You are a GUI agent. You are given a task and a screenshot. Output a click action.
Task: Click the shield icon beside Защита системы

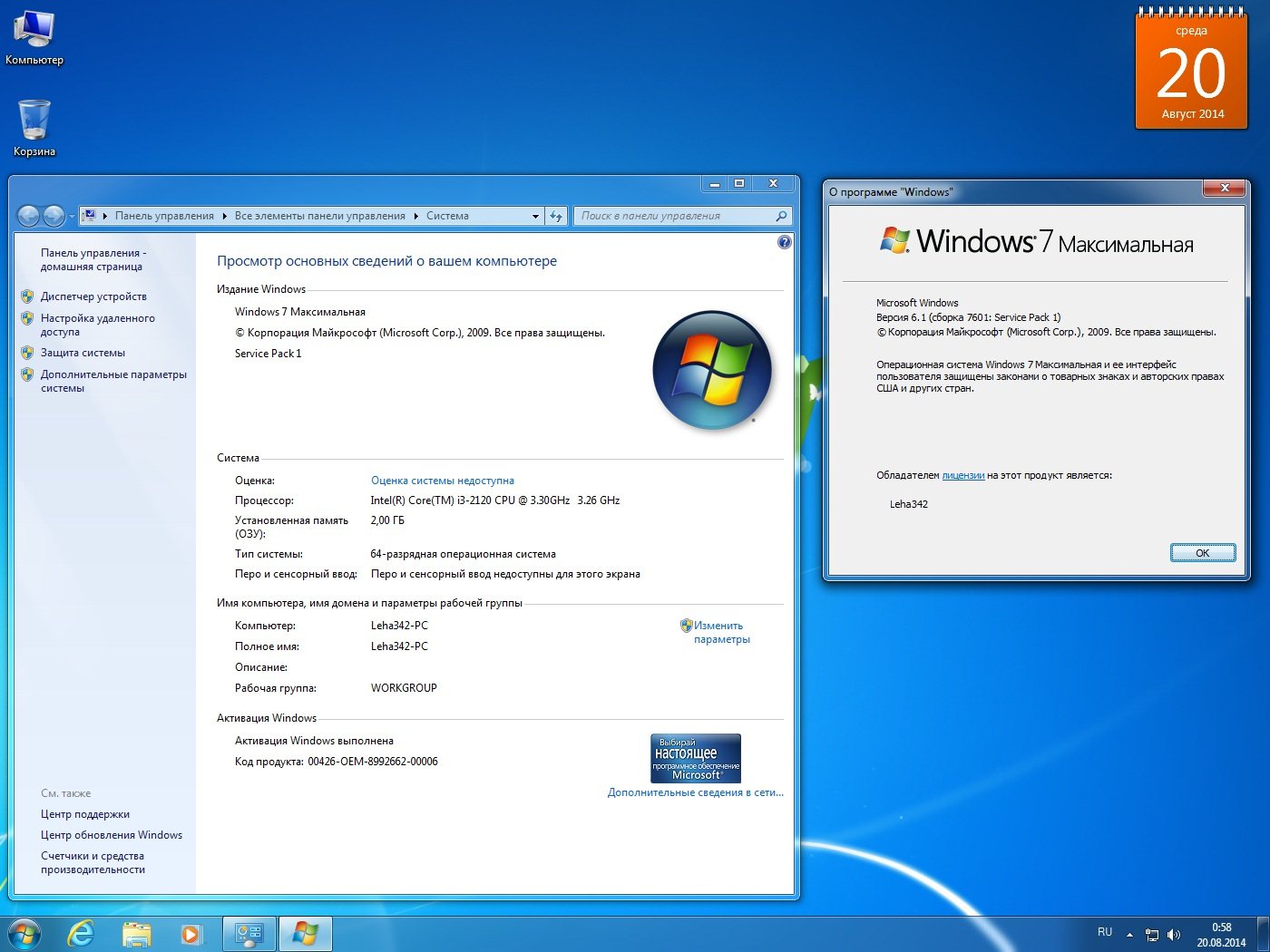(x=27, y=353)
